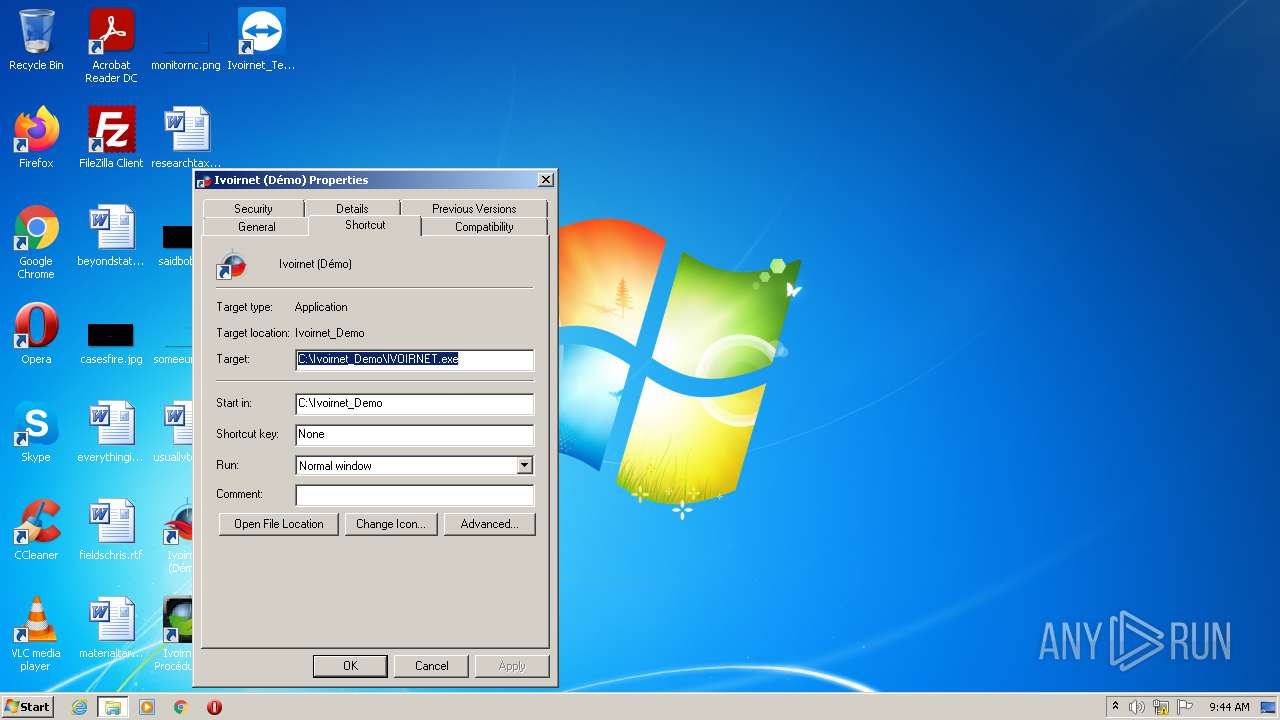The image size is (1280, 720).
Task: Click the Advanced button
Action: tap(489, 524)
